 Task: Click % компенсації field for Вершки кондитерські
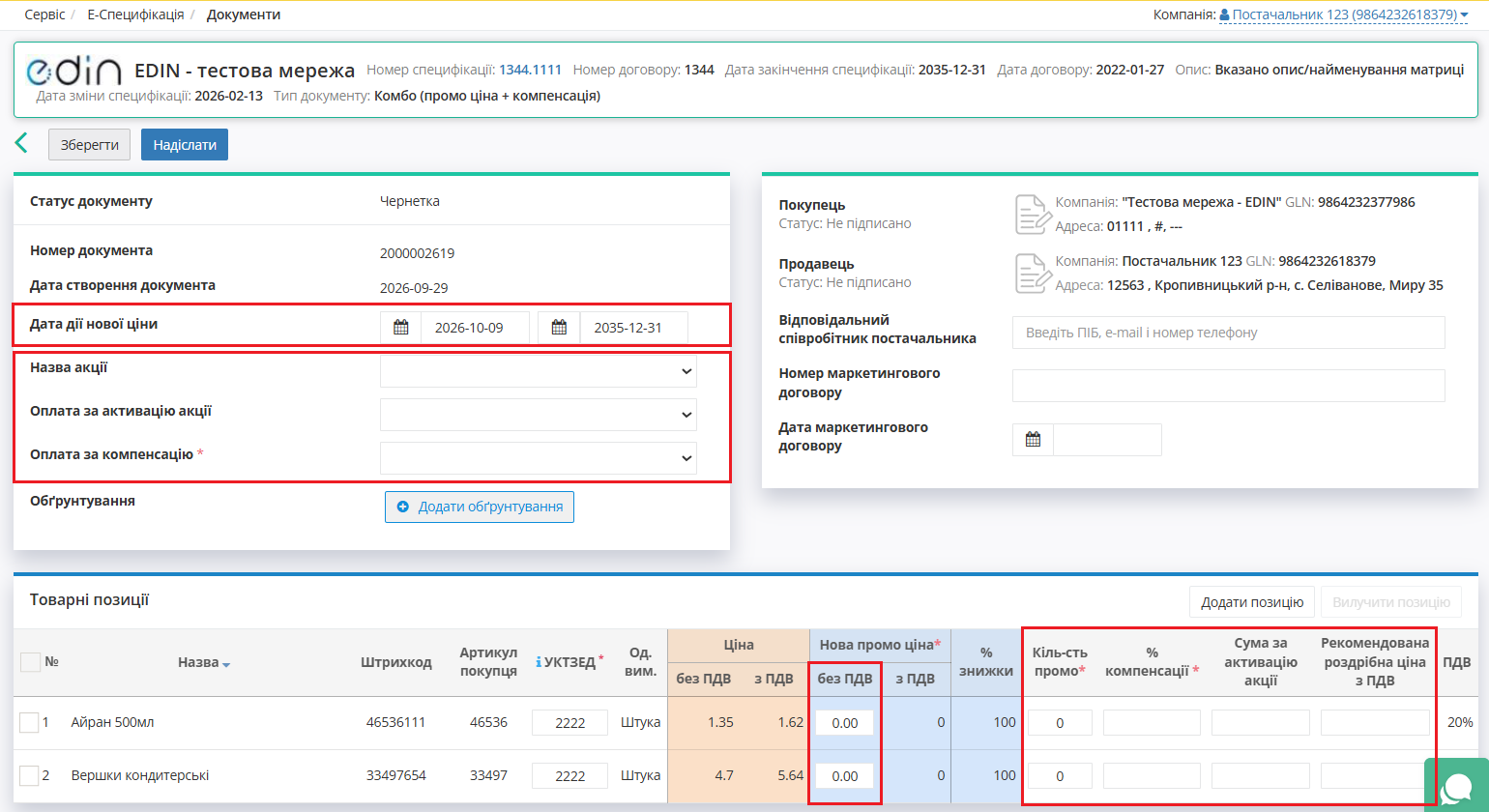click(x=1152, y=775)
